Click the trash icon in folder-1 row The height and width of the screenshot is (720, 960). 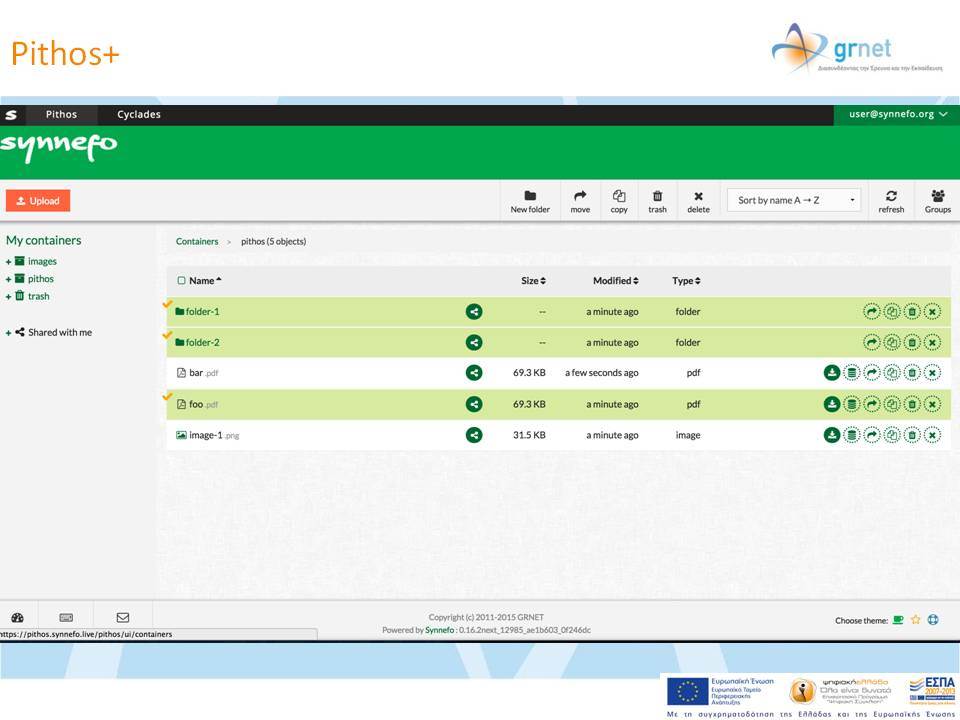tap(912, 312)
